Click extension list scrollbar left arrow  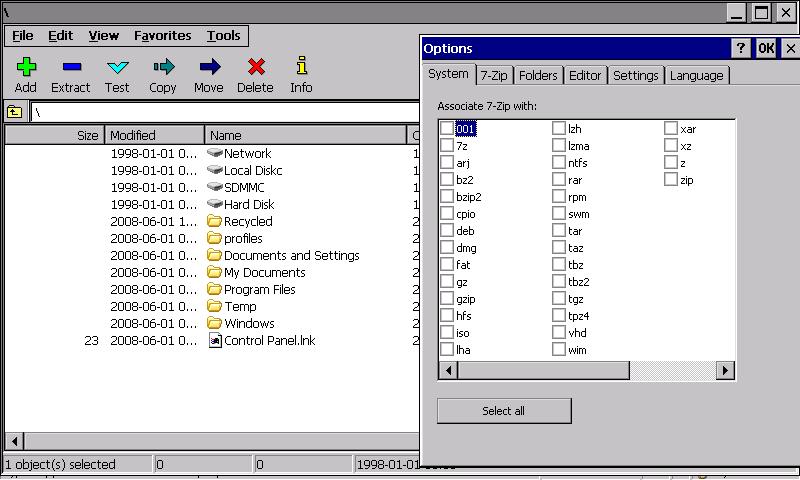click(448, 370)
